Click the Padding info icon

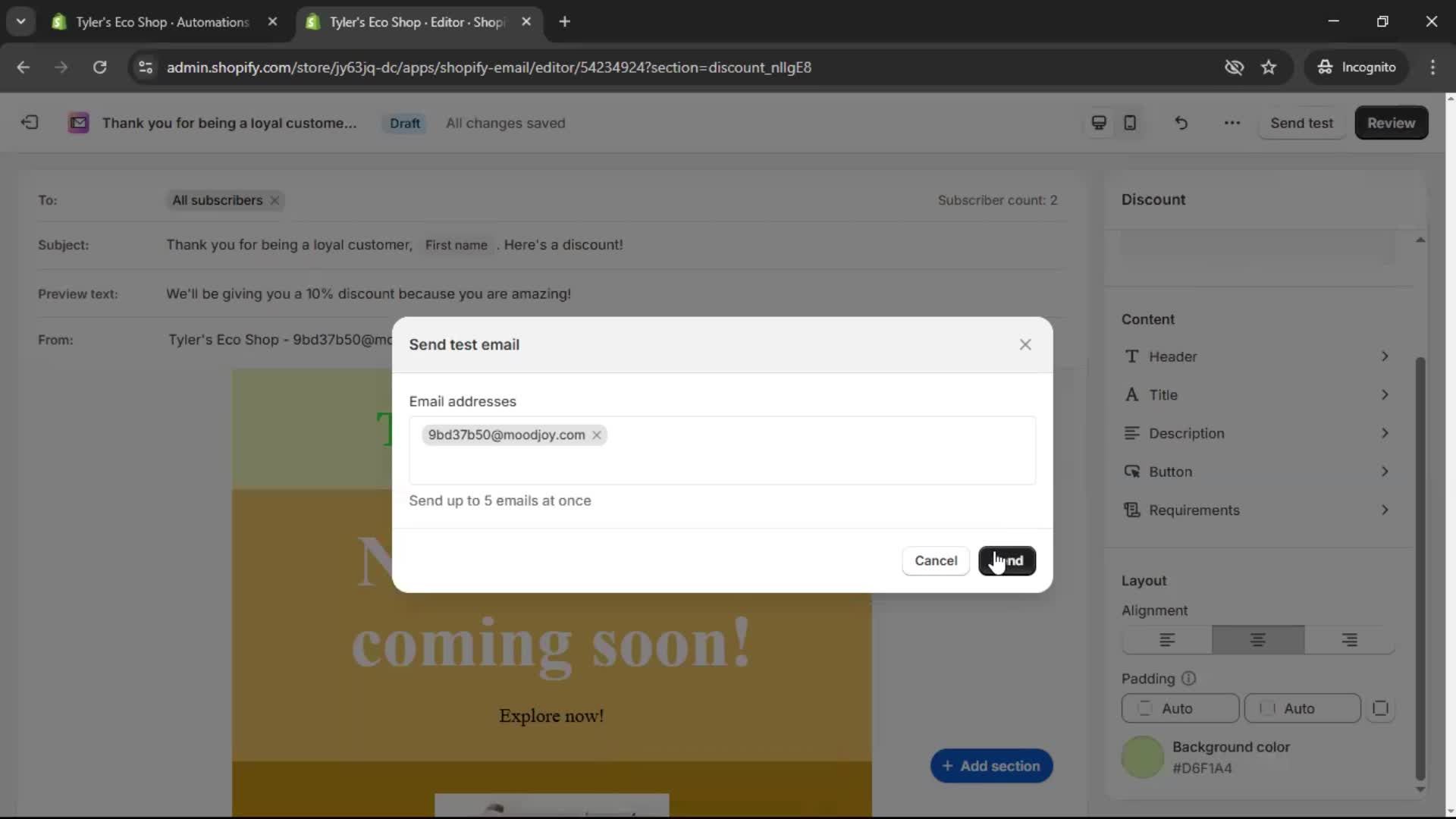pyautogui.click(x=1188, y=679)
